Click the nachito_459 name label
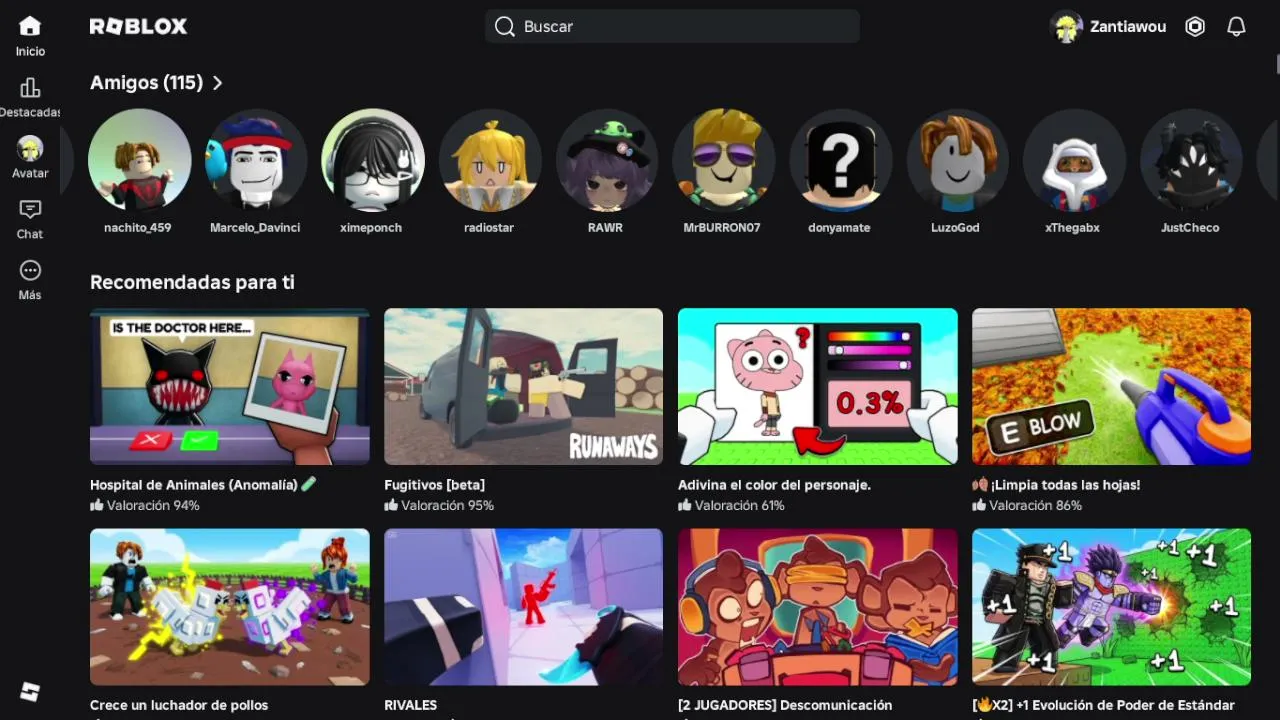Screen dimensions: 1280x720 (x=138, y=228)
